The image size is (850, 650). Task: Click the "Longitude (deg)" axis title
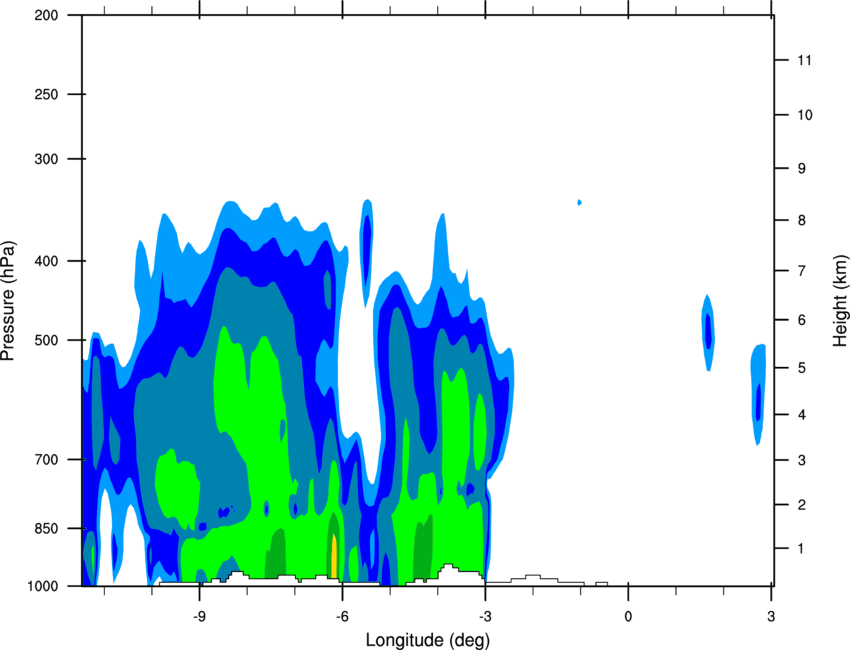coord(428,640)
